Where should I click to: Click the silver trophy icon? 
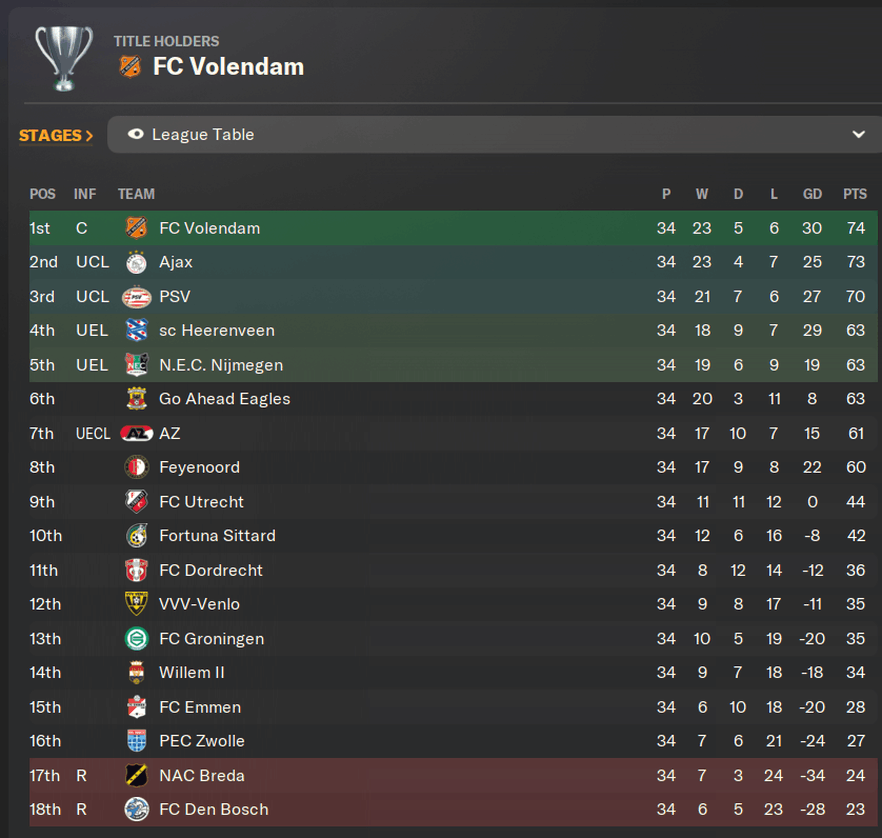(64, 58)
